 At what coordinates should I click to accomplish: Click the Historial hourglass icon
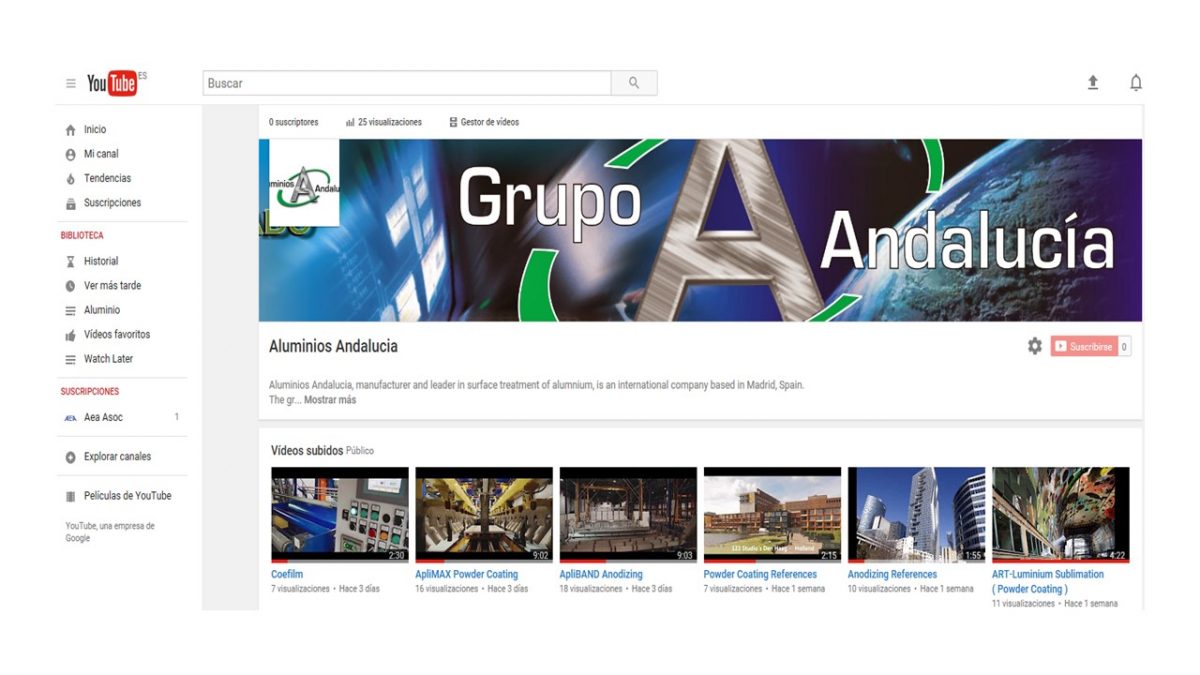click(x=70, y=261)
